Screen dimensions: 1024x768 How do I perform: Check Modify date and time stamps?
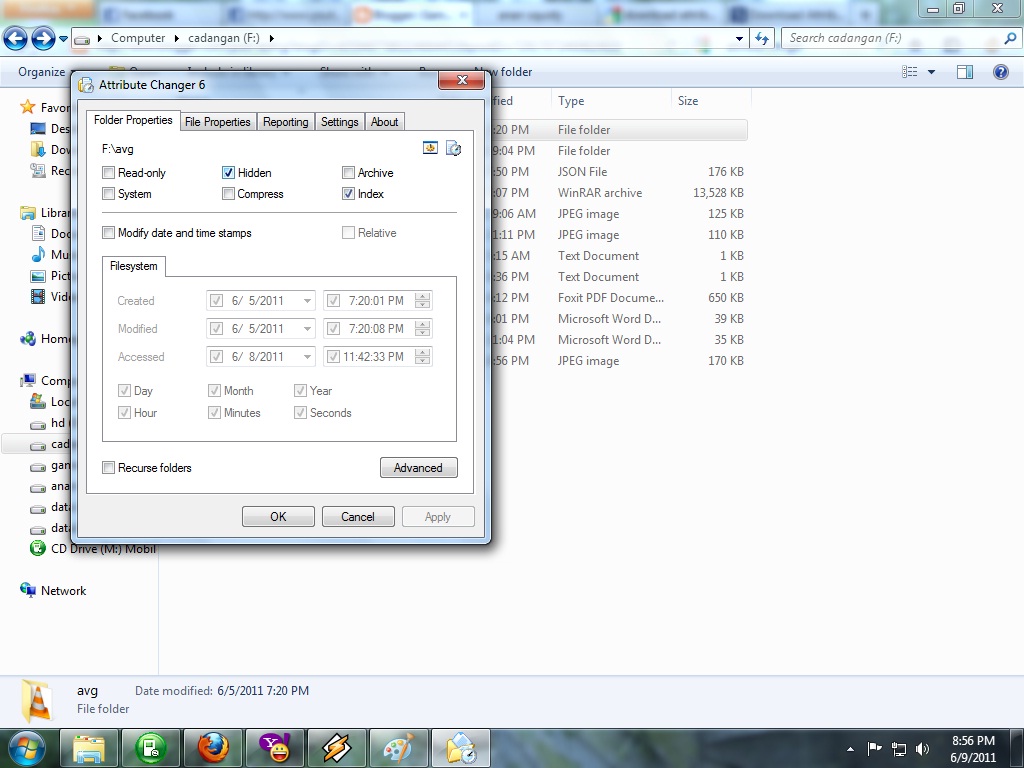(x=108, y=232)
